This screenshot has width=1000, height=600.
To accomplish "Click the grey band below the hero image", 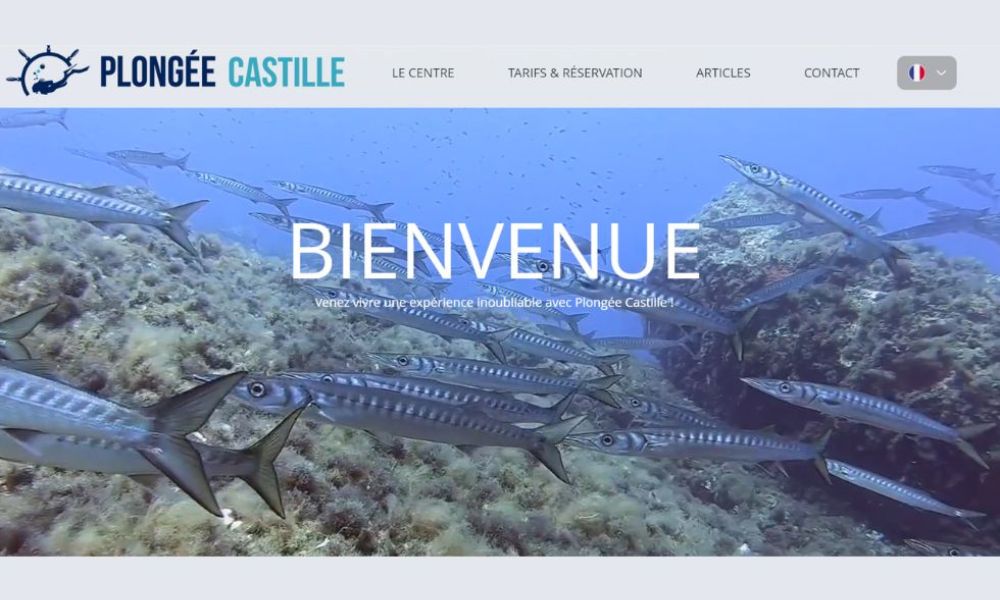I will click(x=500, y=578).
